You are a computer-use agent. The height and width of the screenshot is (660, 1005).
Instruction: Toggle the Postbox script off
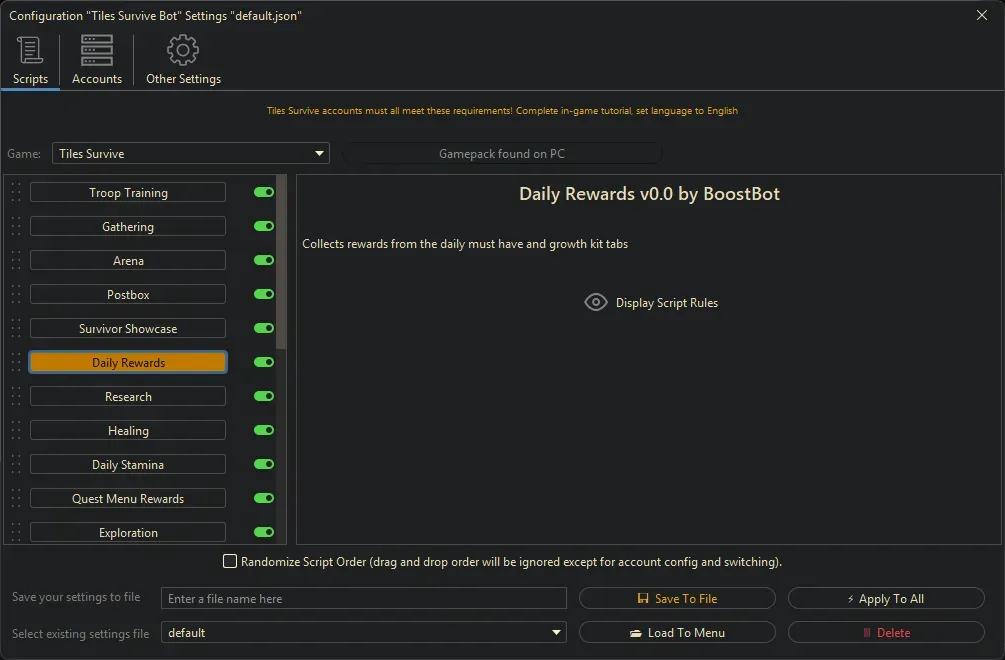point(264,295)
